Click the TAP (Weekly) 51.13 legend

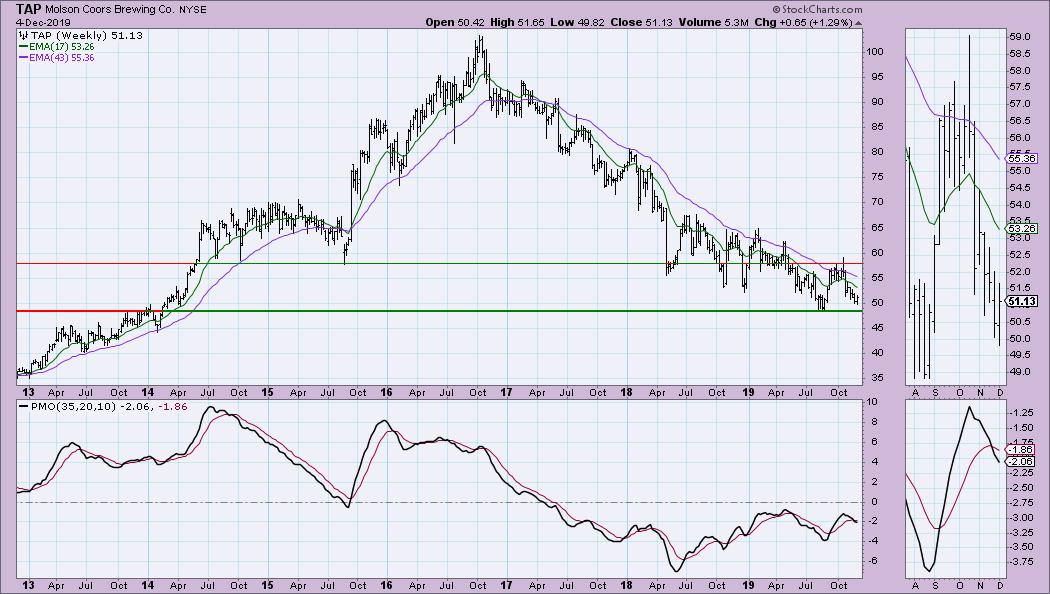tap(81, 35)
